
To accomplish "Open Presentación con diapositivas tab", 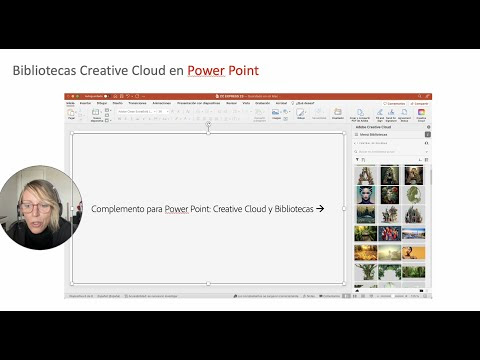I will pos(199,103).
